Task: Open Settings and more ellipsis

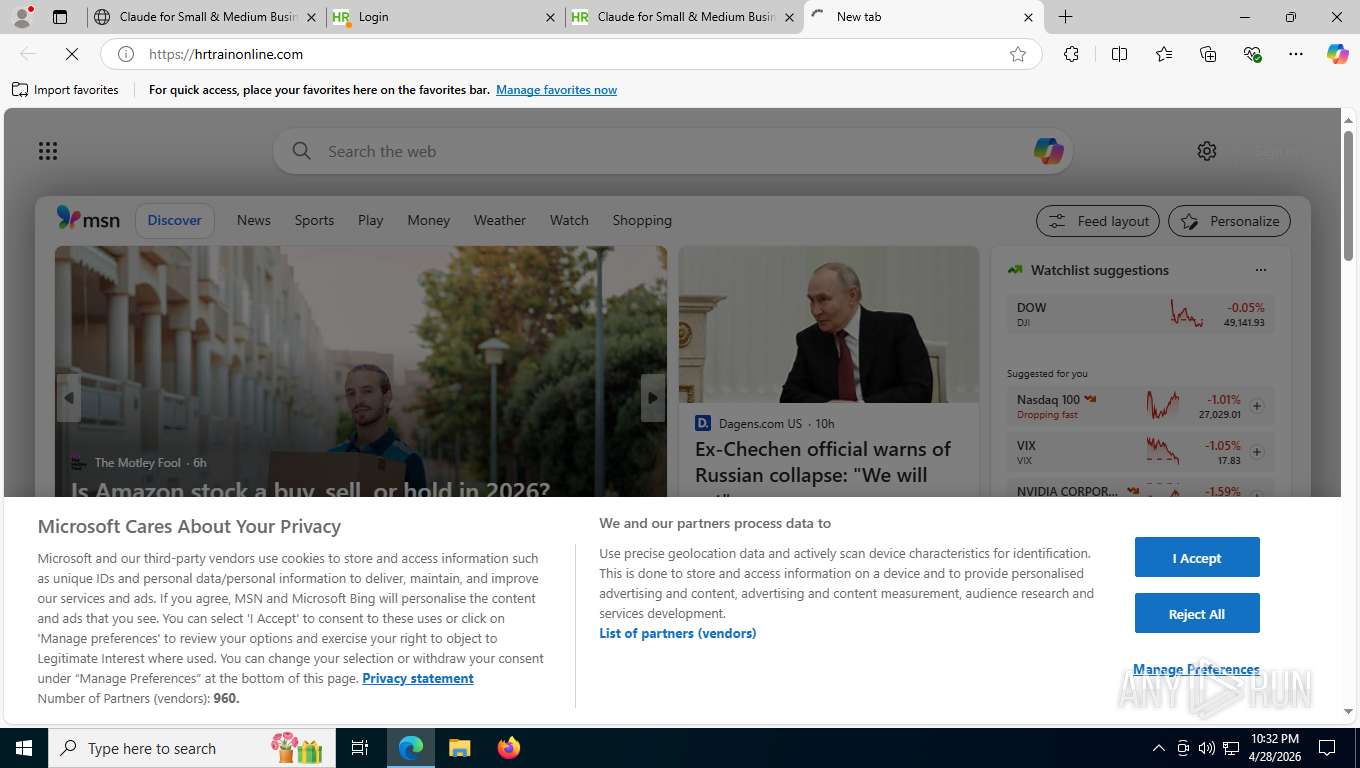Action: click(x=1296, y=54)
